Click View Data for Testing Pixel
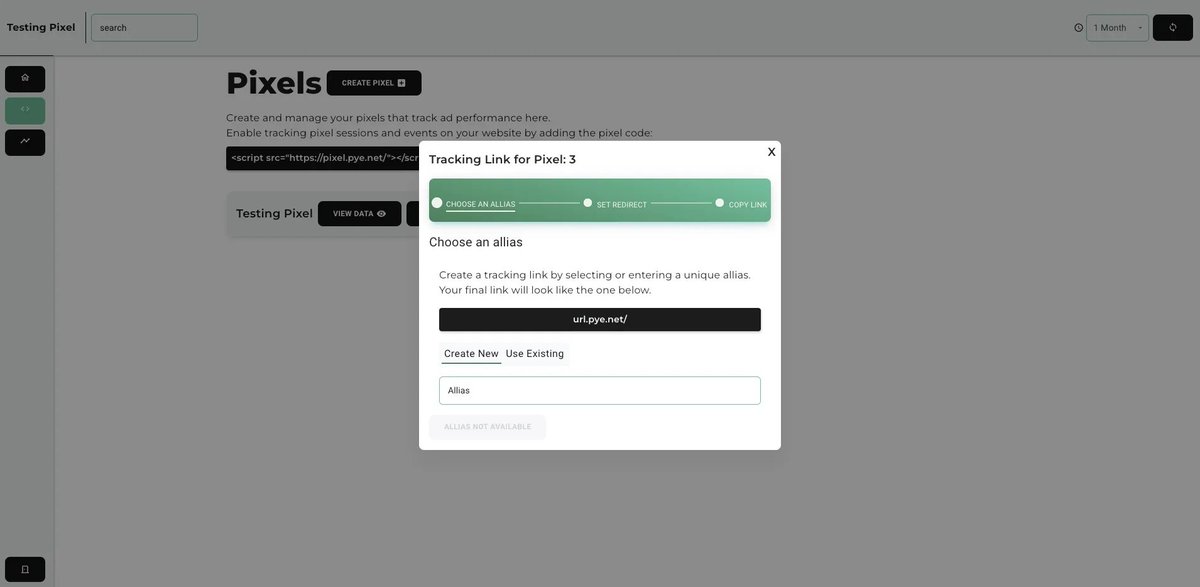Image resolution: width=1200 pixels, height=587 pixels. pos(359,213)
